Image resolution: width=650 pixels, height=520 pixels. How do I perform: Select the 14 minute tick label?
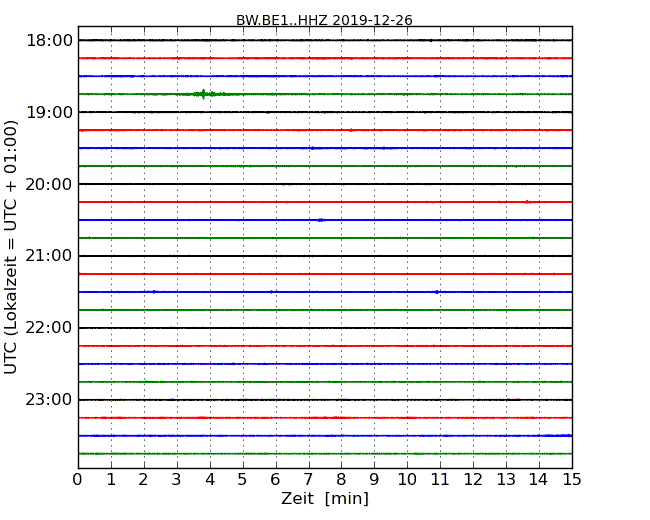(539, 480)
